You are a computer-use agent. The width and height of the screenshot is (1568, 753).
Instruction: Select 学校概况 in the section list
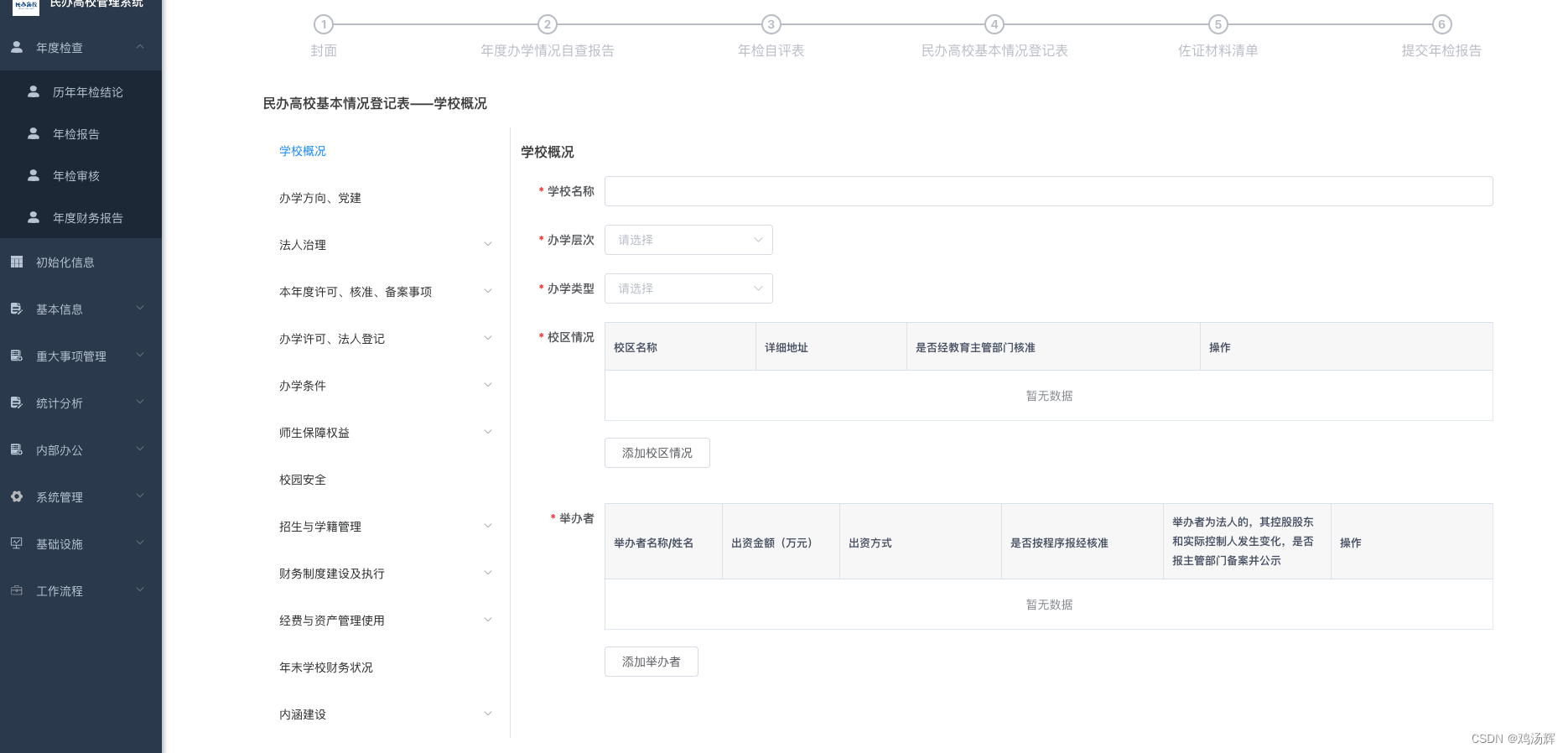click(x=303, y=151)
